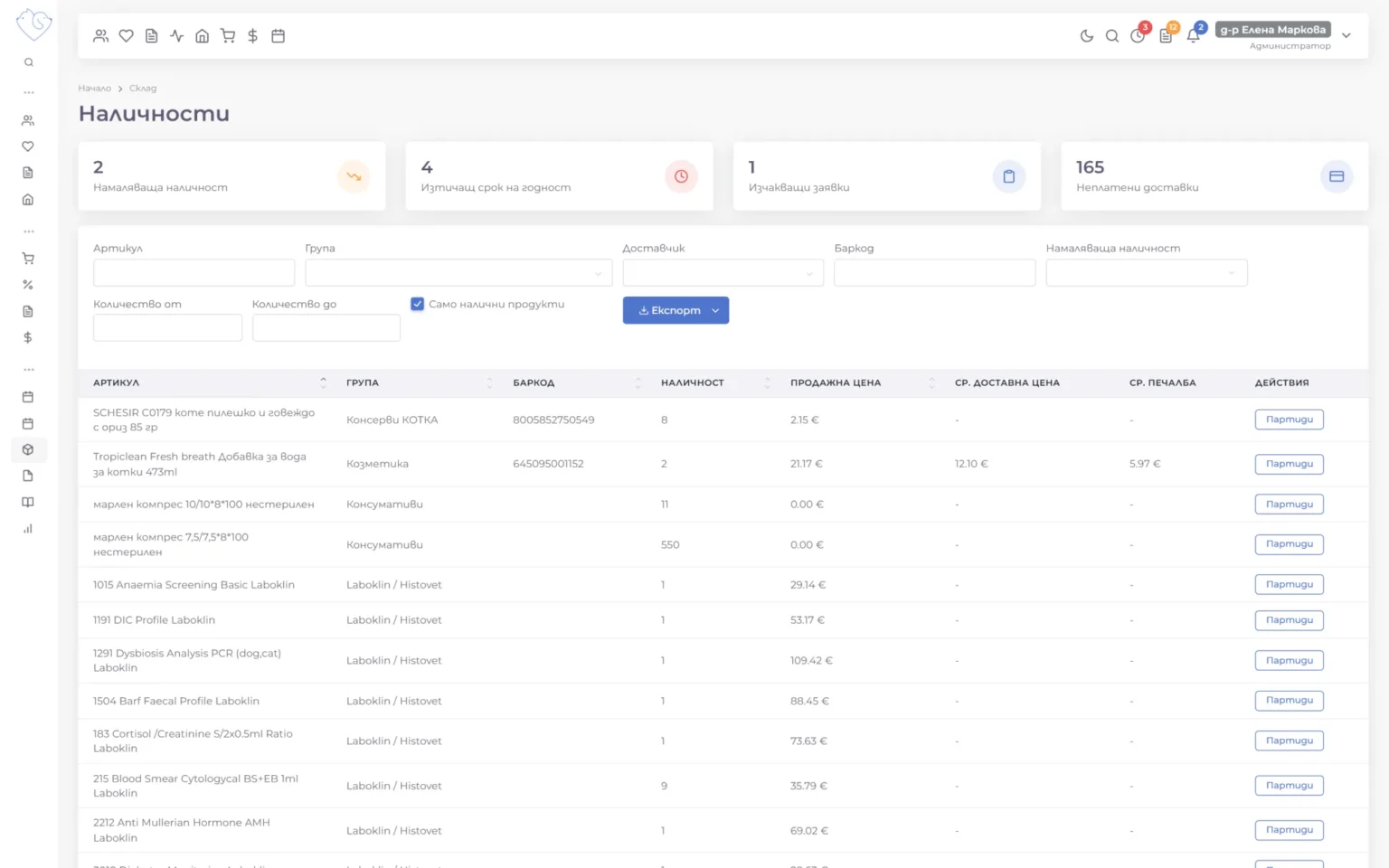
Task: Click the Начало breadcrumb link
Action: 94,89
